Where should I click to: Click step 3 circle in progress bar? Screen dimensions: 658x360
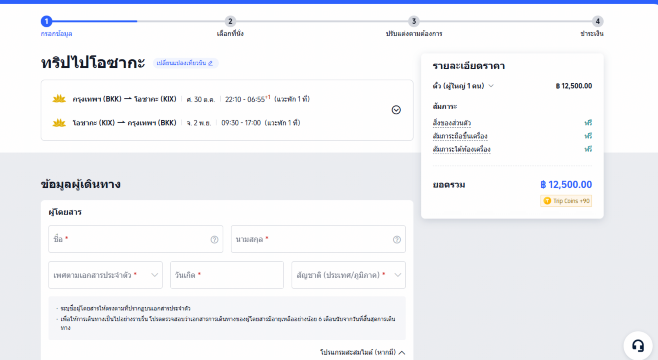(414, 21)
